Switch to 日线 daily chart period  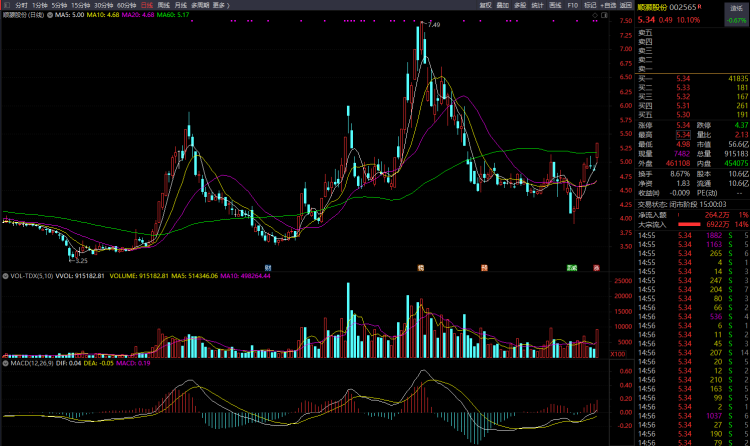pyautogui.click(x=147, y=5)
